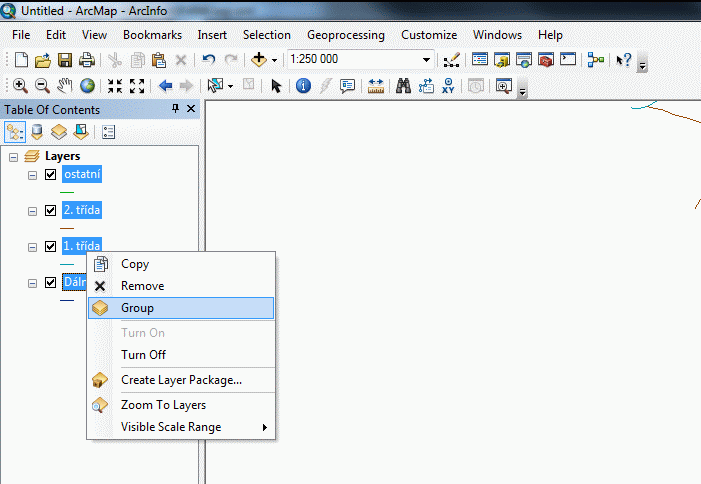Select the Measure ruler tool

(x=376, y=86)
